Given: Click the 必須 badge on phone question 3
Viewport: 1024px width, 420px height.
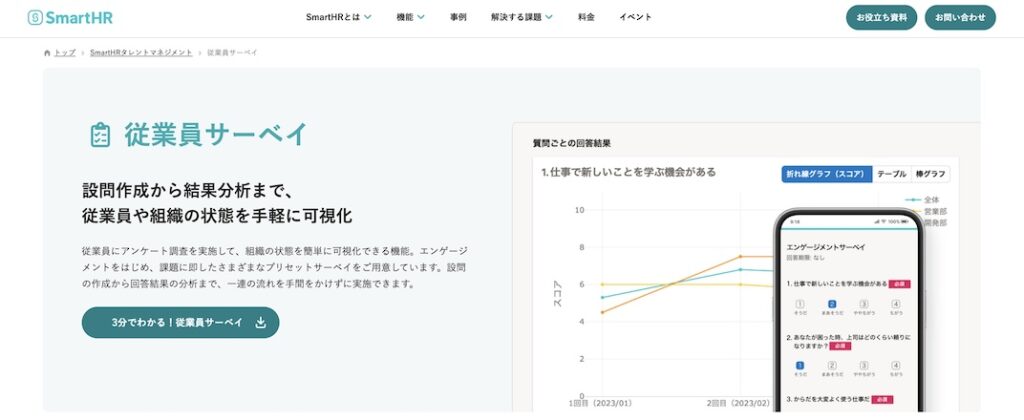Looking at the screenshot, I should (882, 399).
